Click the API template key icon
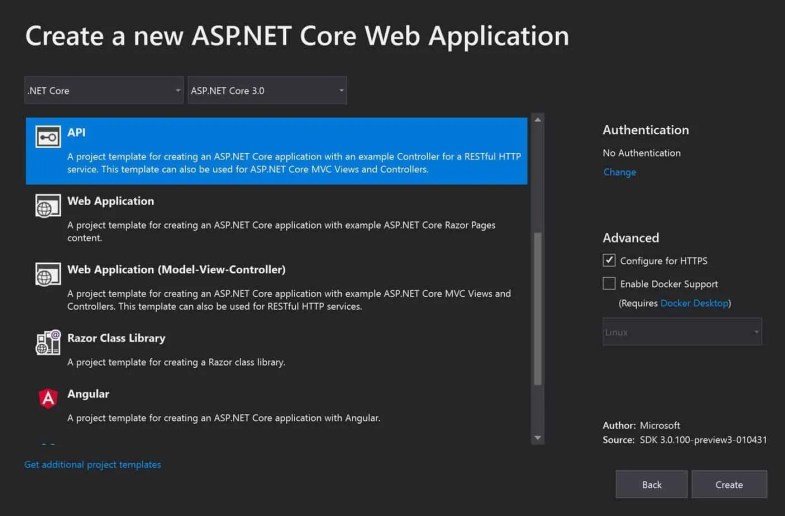Viewport: 785px width, 516px height. [48, 138]
